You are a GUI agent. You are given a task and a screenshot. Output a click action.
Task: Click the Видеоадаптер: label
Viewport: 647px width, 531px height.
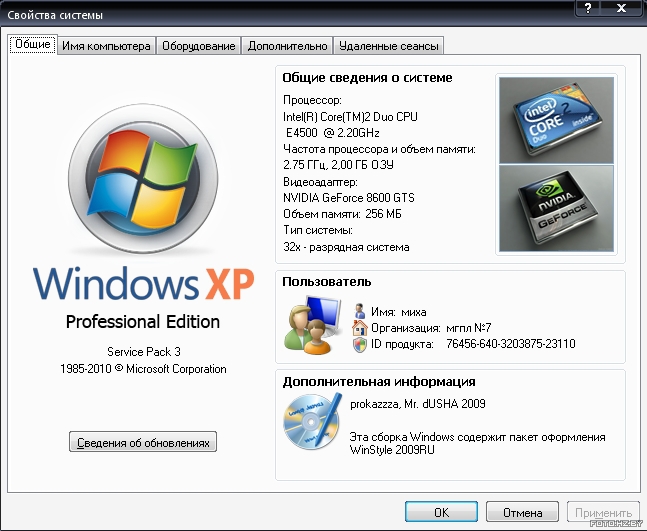point(320,182)
